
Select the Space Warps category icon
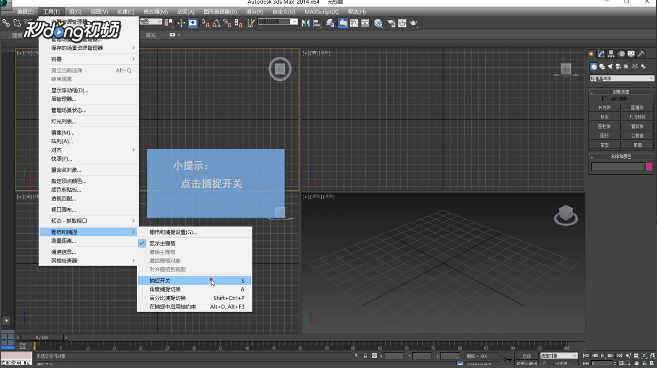[x=634, y=66]
